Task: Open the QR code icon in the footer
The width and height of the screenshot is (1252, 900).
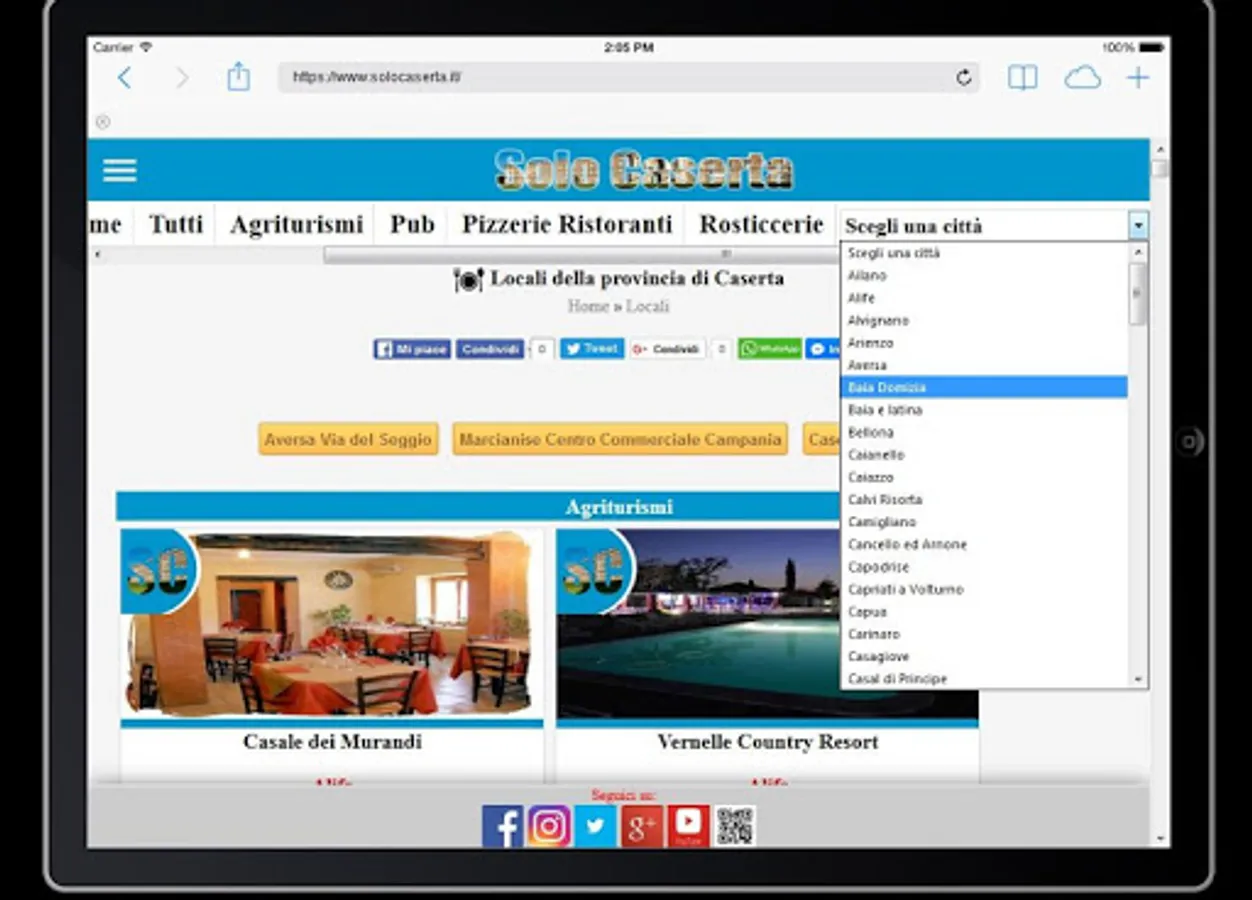Action: (735, 826)
